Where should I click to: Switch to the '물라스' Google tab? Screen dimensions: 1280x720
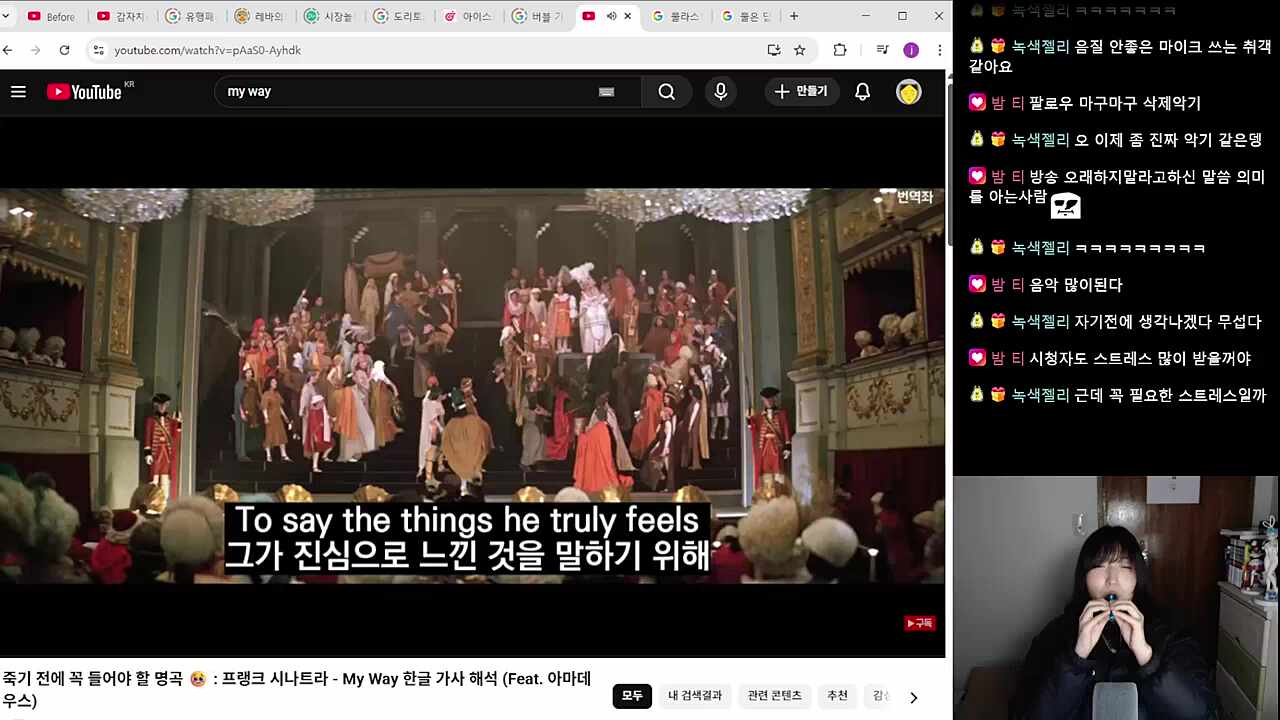pyautogui.click(x=676, y=16)
